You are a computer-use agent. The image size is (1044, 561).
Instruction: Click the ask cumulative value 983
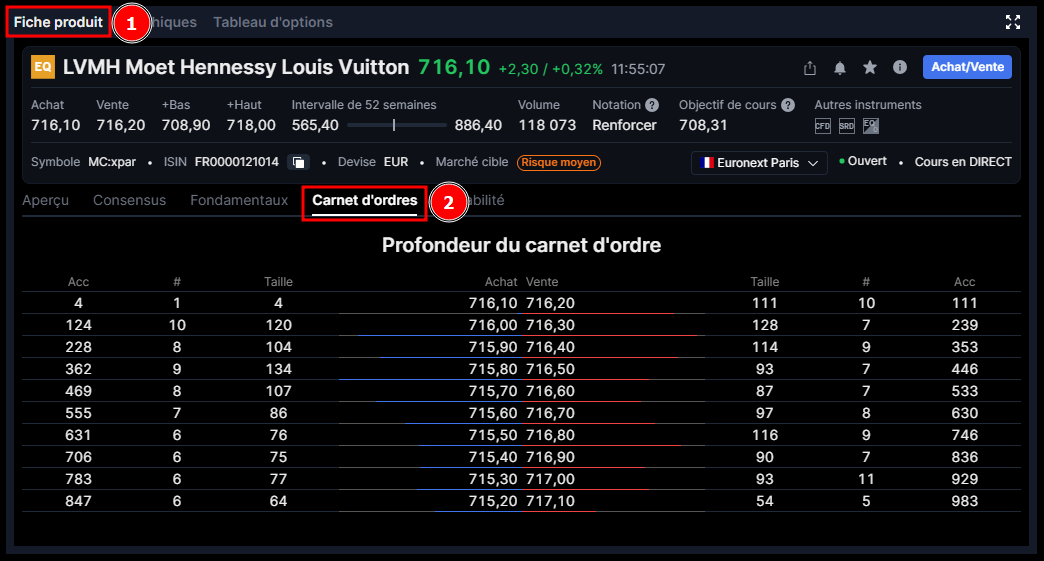964,500
